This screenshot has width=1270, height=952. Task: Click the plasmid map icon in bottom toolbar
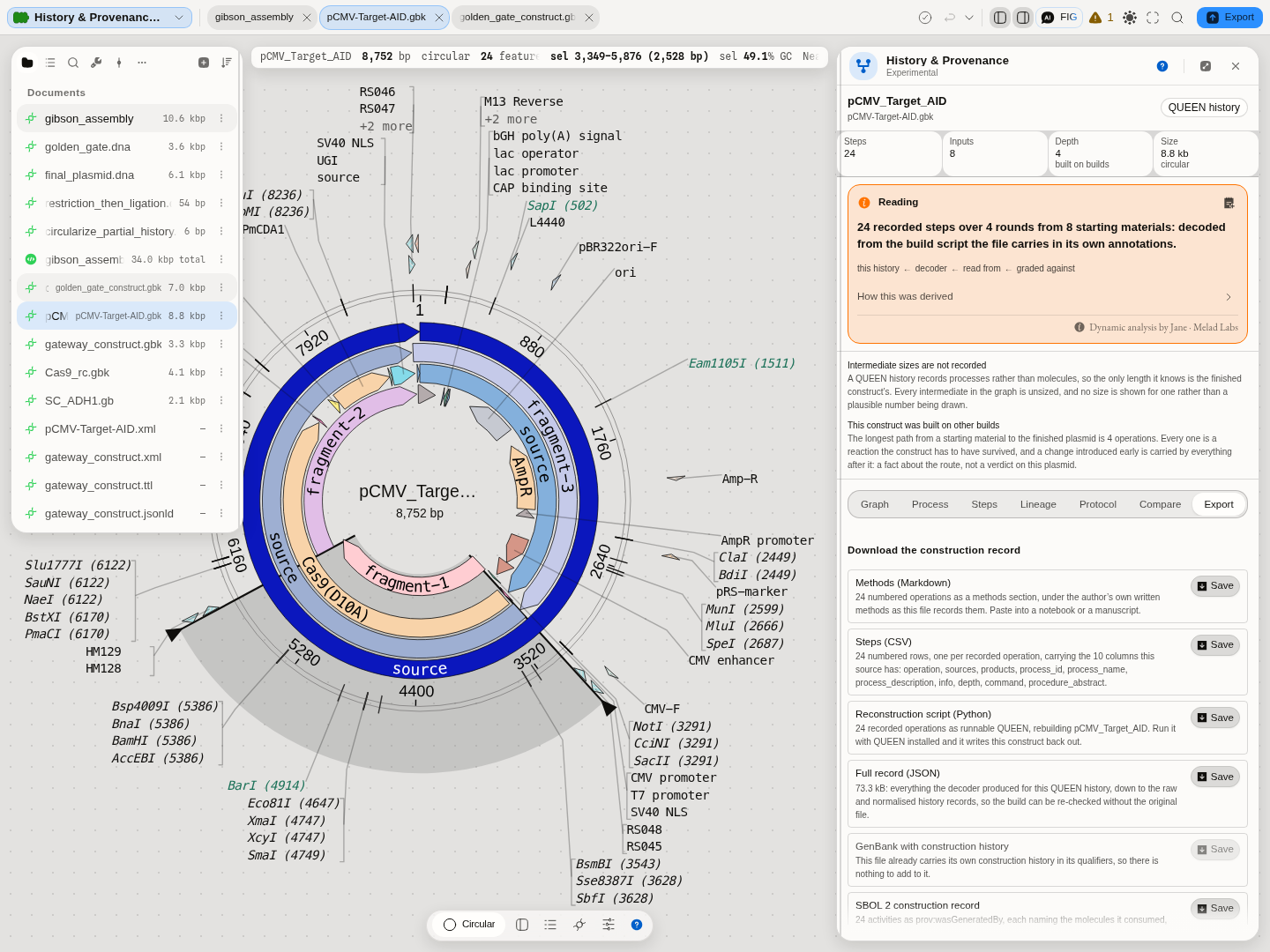579,925
